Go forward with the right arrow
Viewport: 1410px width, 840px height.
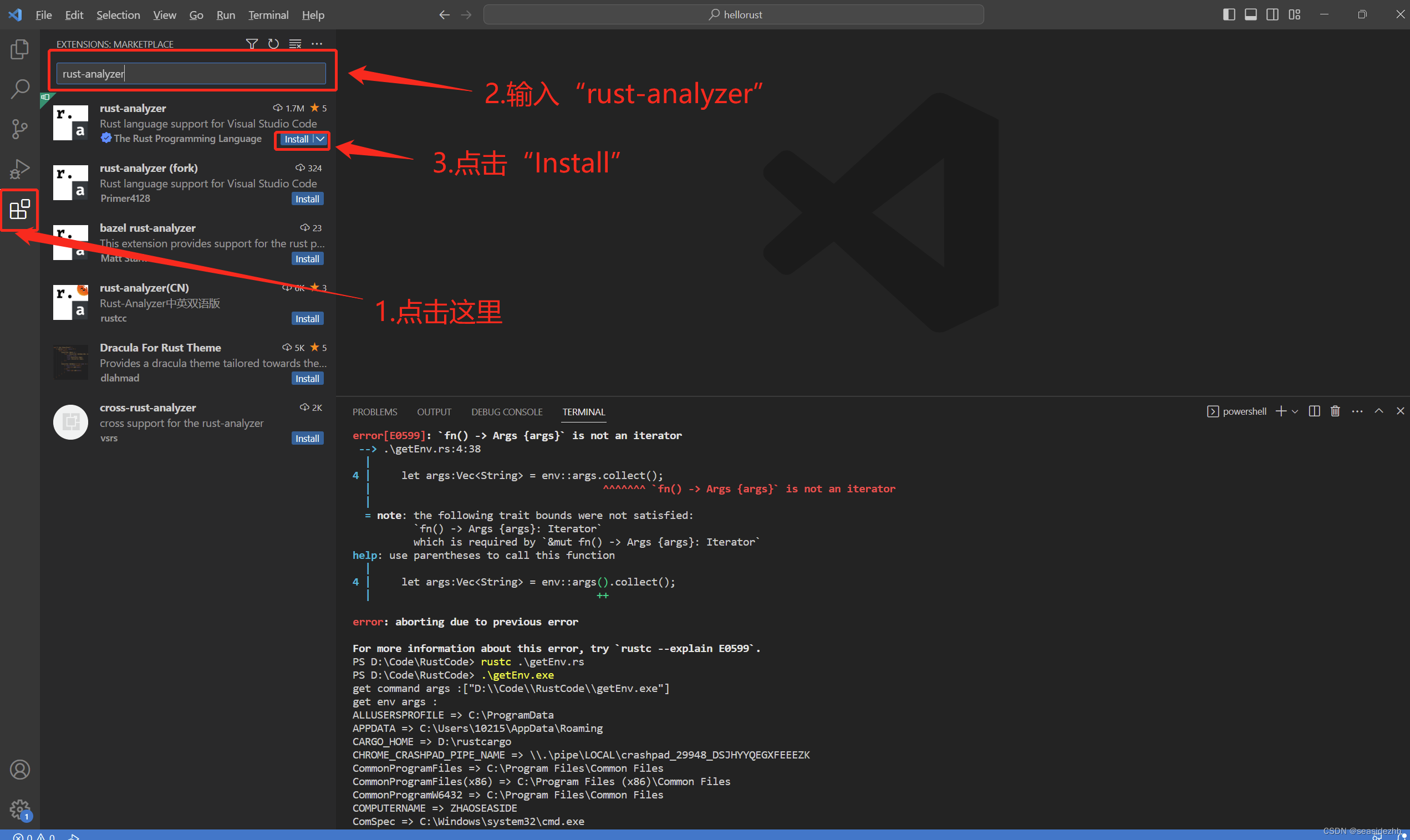pyautogui.click(x=466, y=15)
